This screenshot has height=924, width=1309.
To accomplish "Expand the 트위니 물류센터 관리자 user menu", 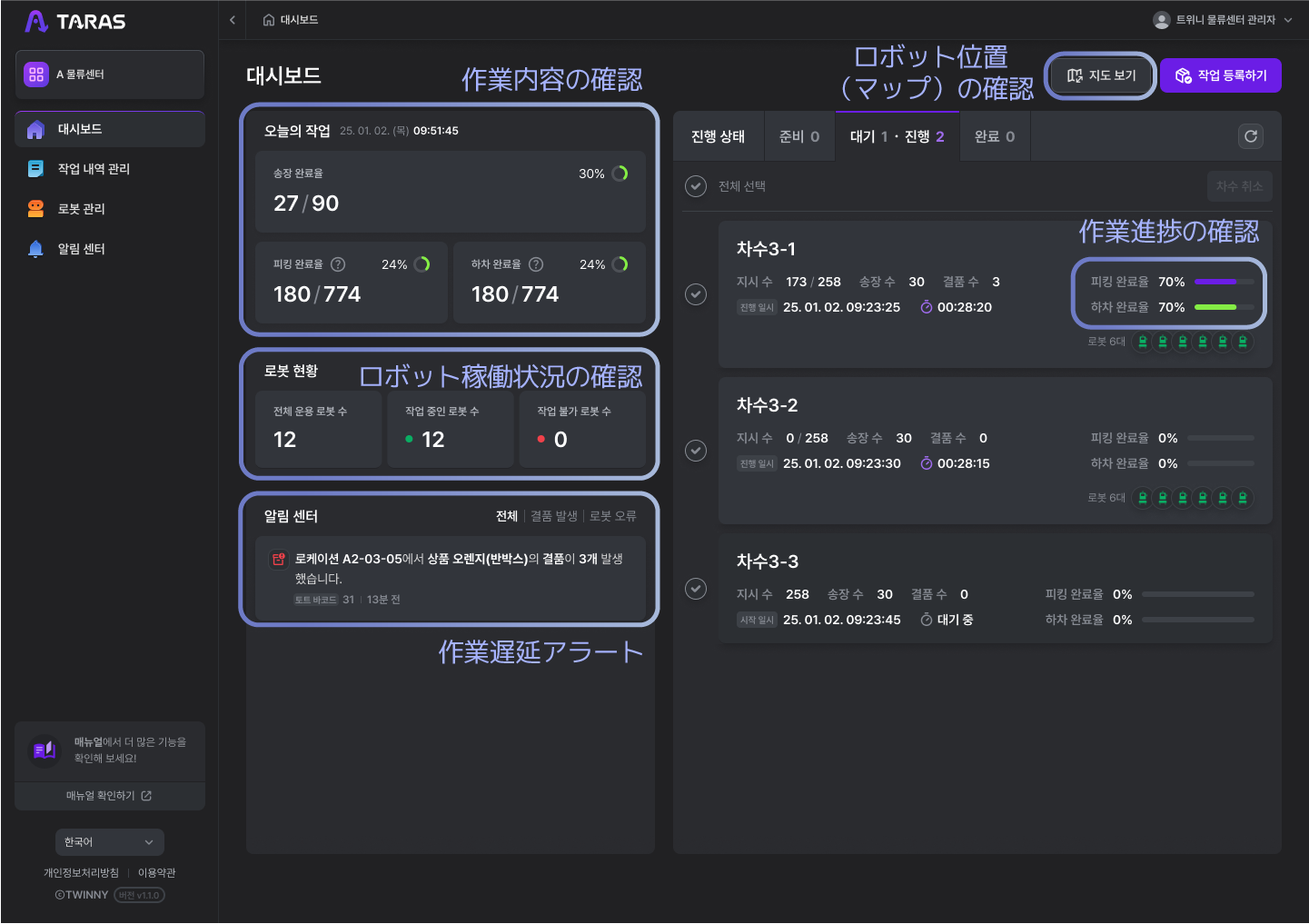I will [1223, 20].
